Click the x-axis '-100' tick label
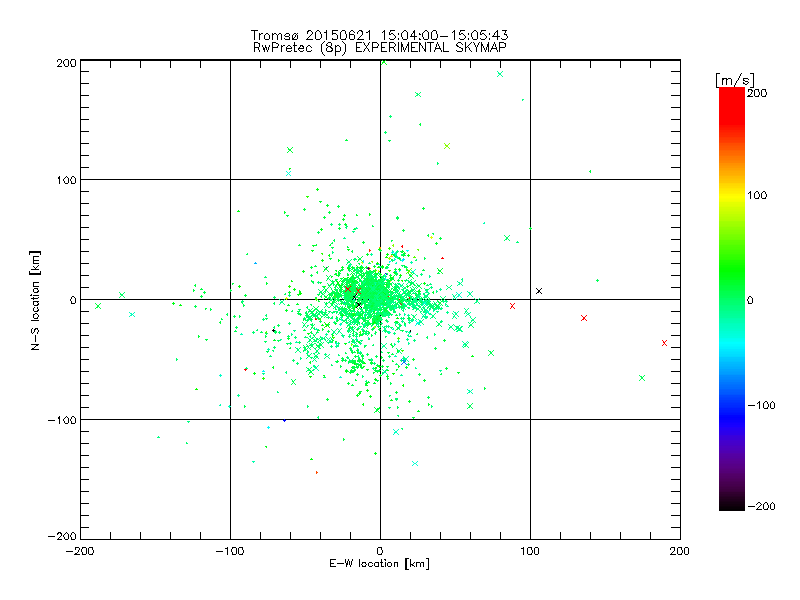The image size is (800, 600). 230,551
